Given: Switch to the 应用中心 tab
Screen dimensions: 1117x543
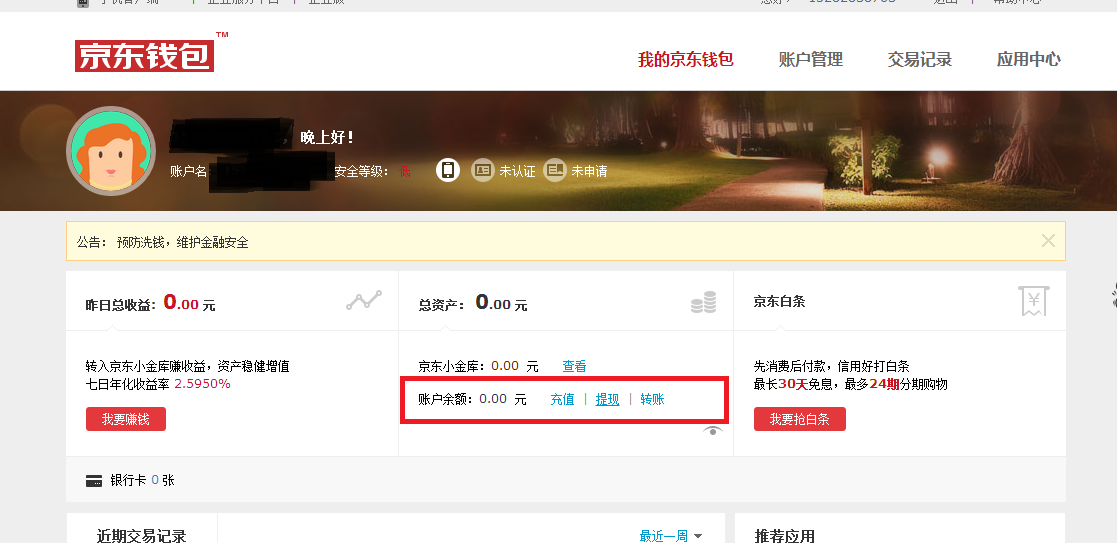Looking at the screenshot, I should point(1029,60).
